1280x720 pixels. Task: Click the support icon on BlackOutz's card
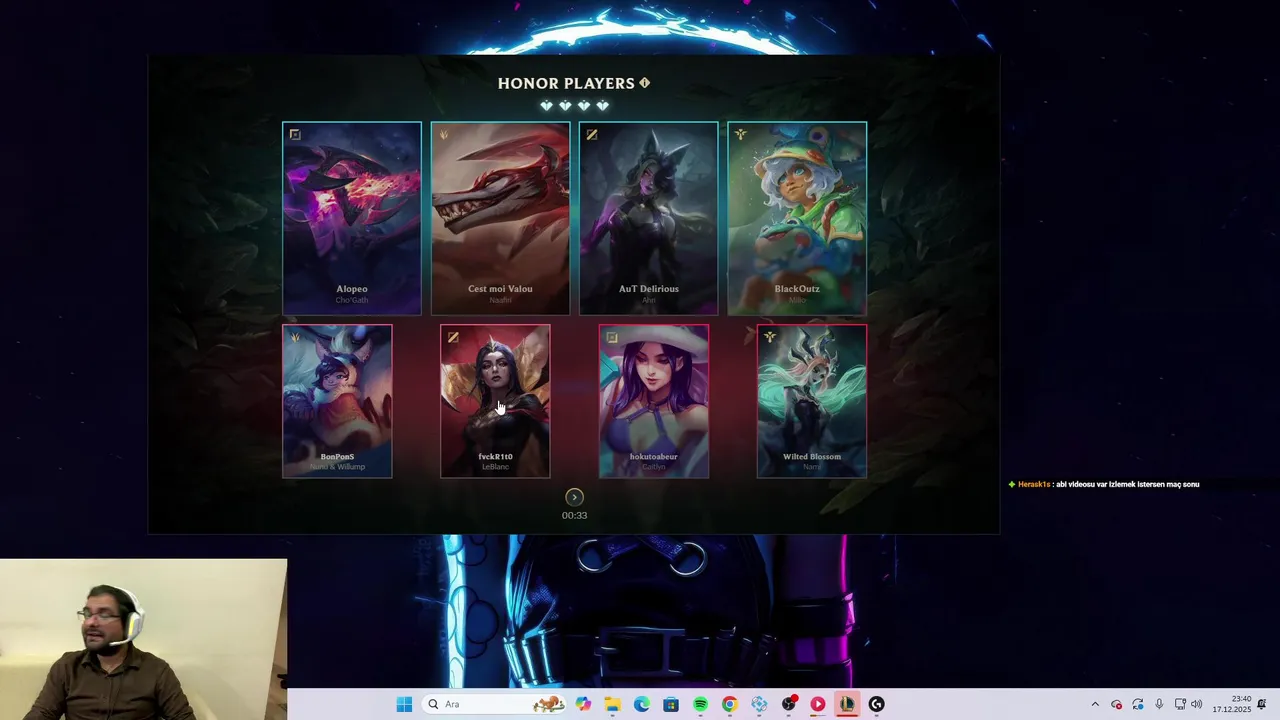coord(741,134)
